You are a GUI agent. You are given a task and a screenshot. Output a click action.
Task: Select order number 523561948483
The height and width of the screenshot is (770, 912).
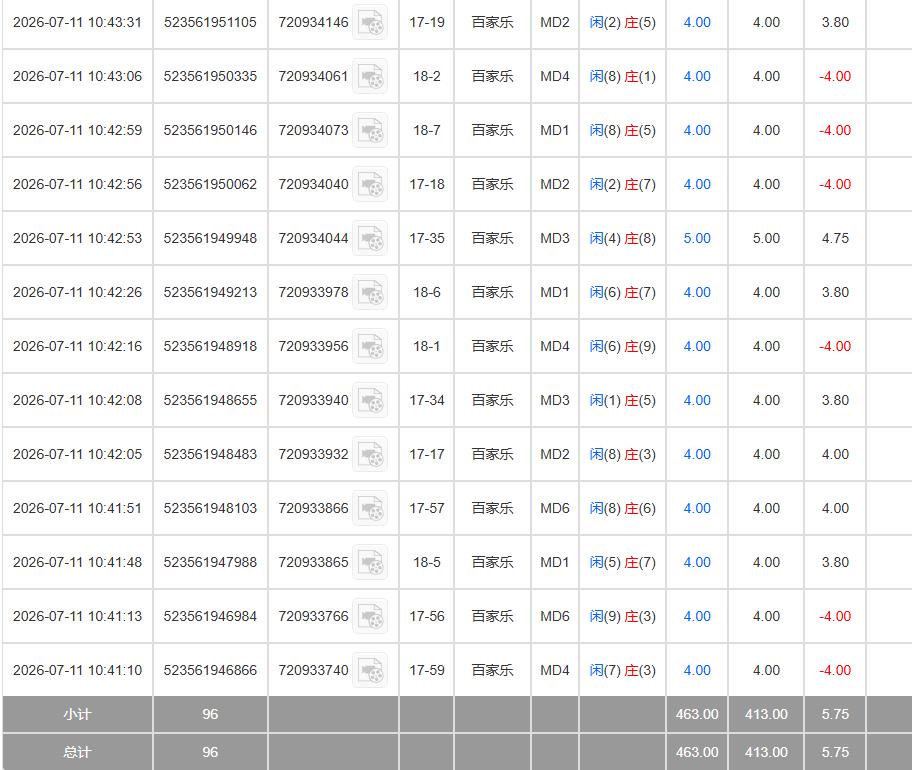pyautogui.click(x=210, y=454)
